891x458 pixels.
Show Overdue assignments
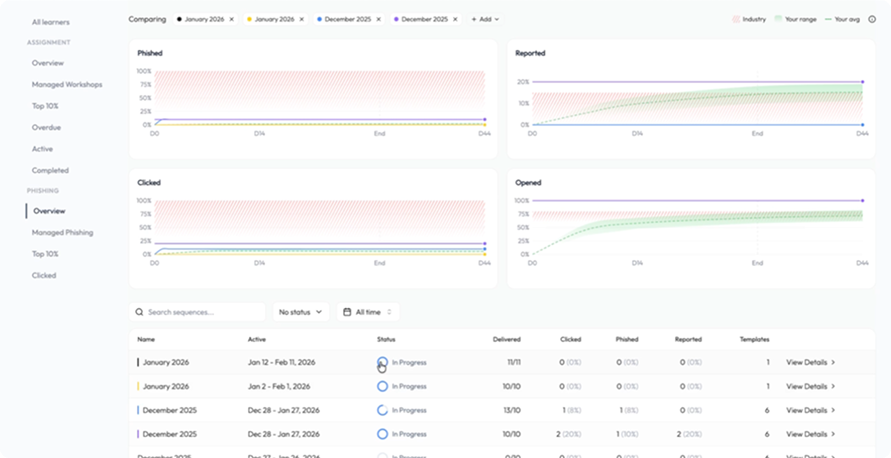46,128
